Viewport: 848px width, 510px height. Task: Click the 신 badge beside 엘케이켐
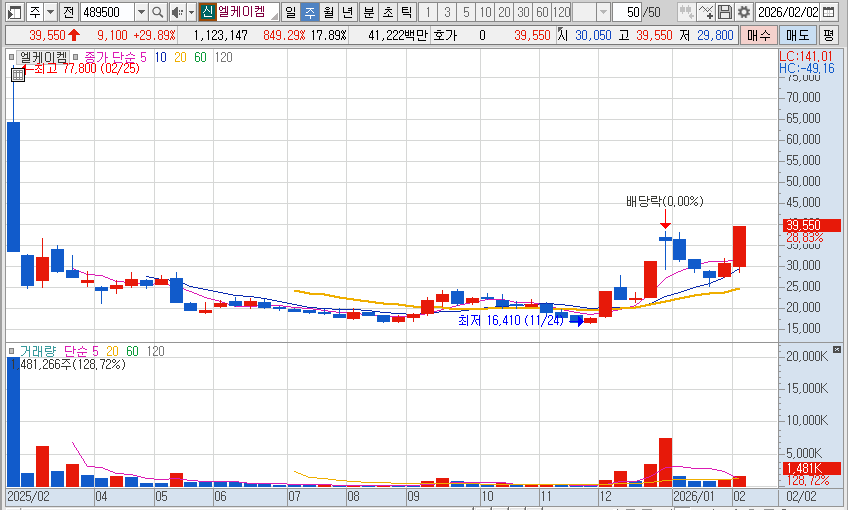(x=207, y=11)
